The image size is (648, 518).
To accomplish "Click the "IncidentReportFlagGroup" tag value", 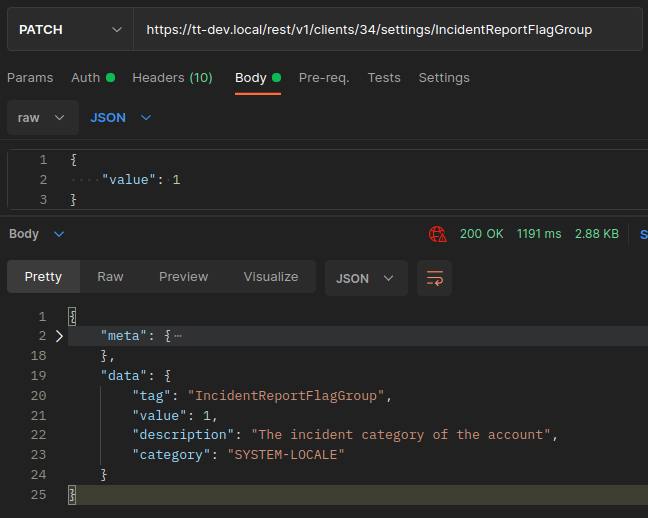I will tap(286, 396).
